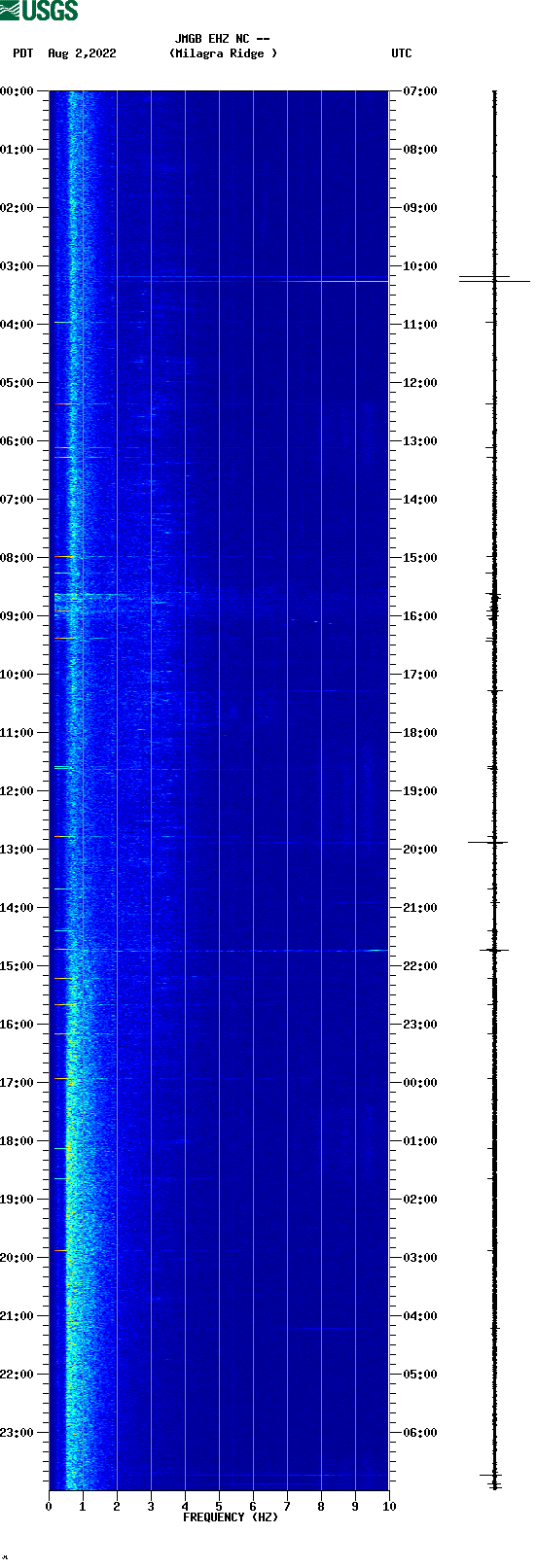
Task: Click the seismogram spike near 21:45 UTC
Action: 494,950
